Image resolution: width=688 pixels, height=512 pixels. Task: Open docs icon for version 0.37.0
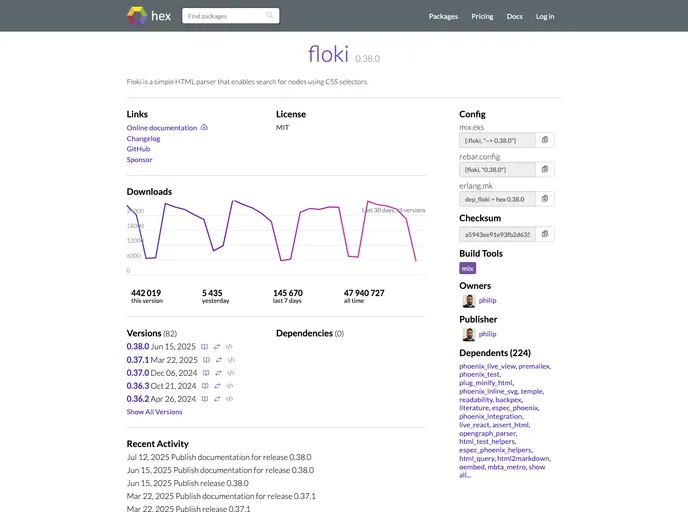point(206,373)
